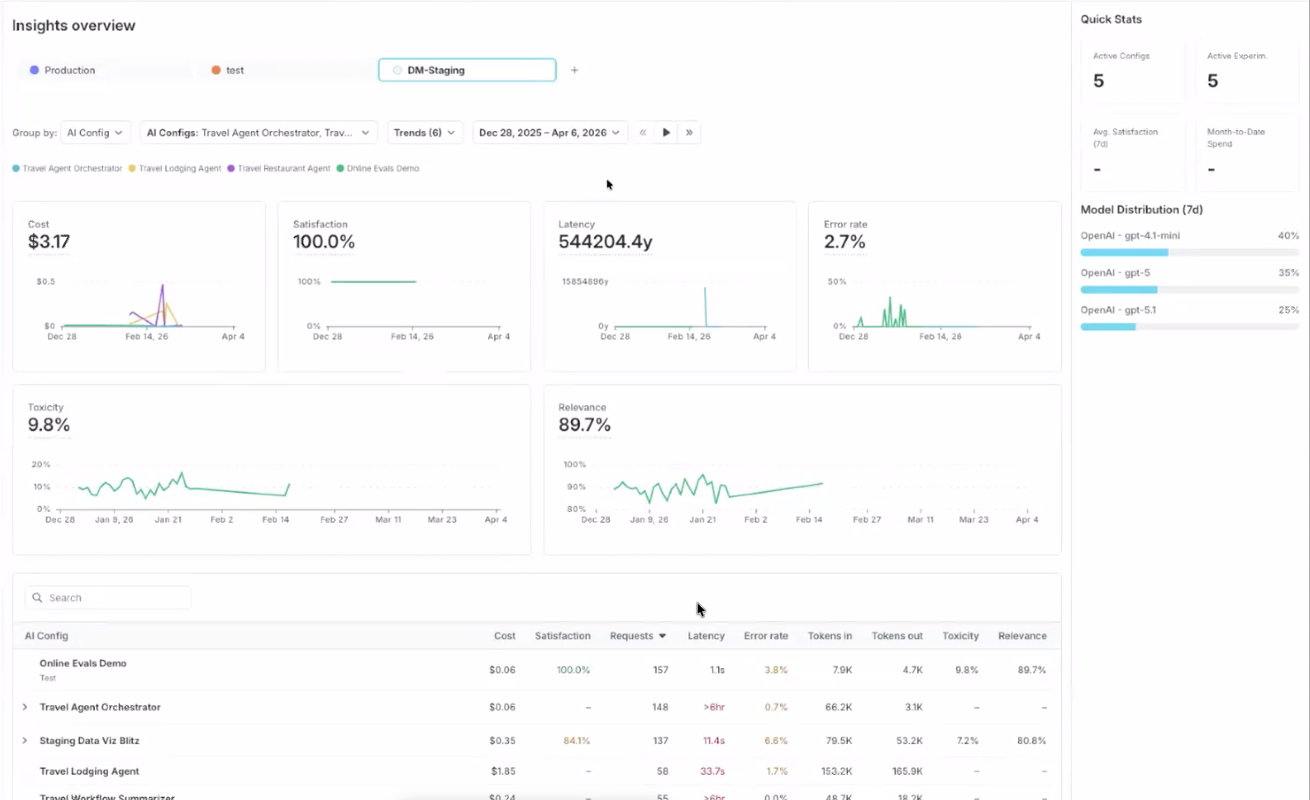Switch to the DM-Staging tab
This screenshot has width=1310, height=800.
coord(466,70)
